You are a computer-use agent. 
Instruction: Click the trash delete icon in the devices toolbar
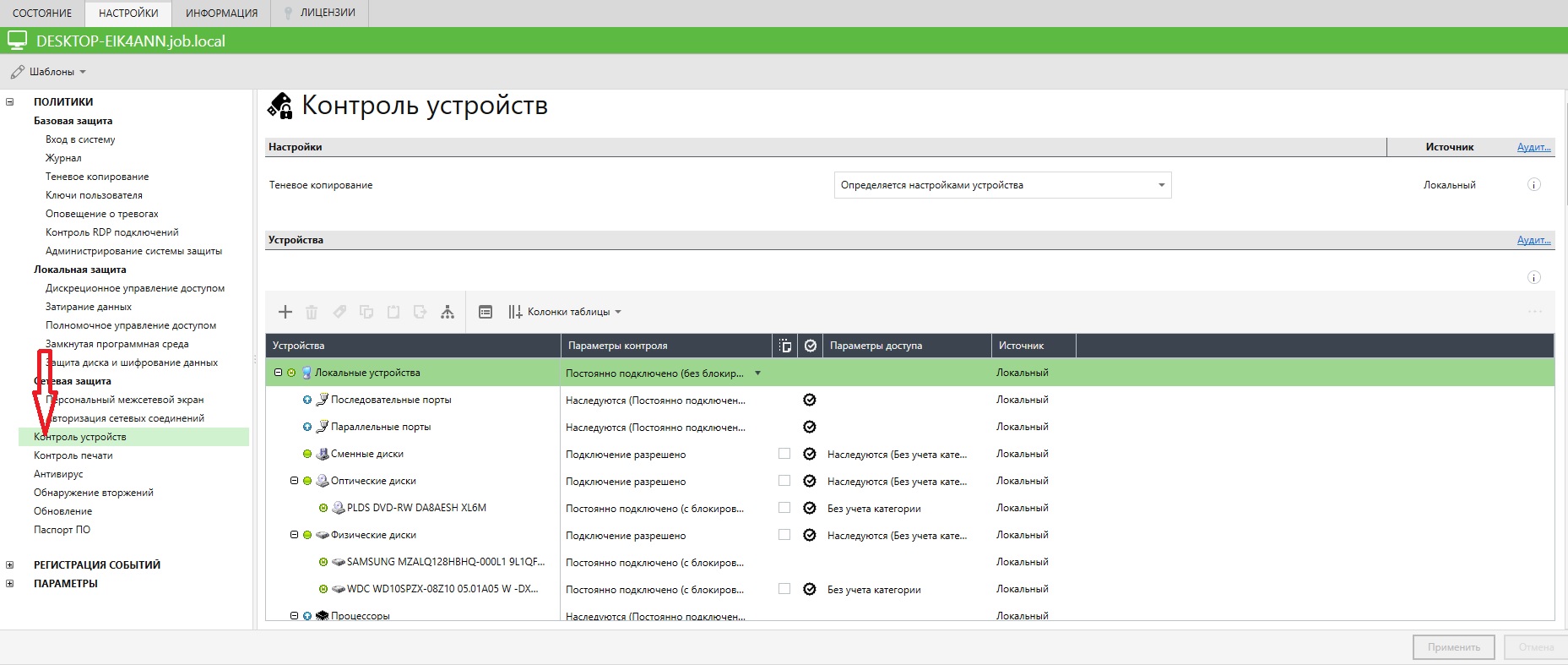312,312
